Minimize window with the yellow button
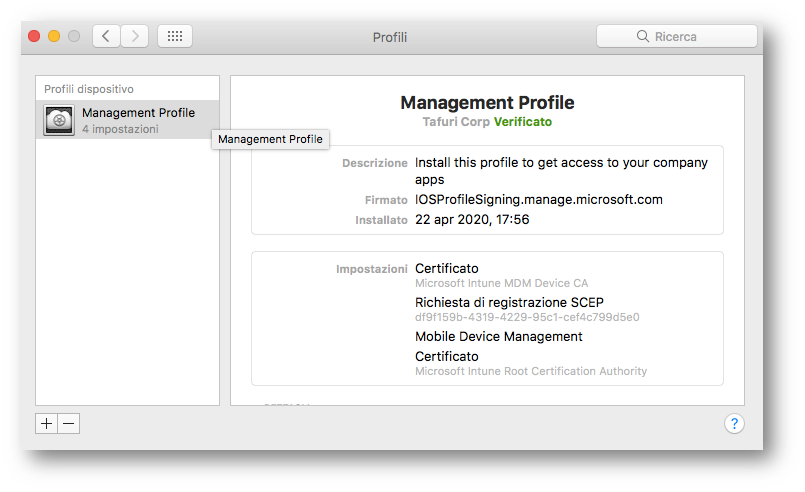This screenshot has width=805, height=492. coord(54,36)
